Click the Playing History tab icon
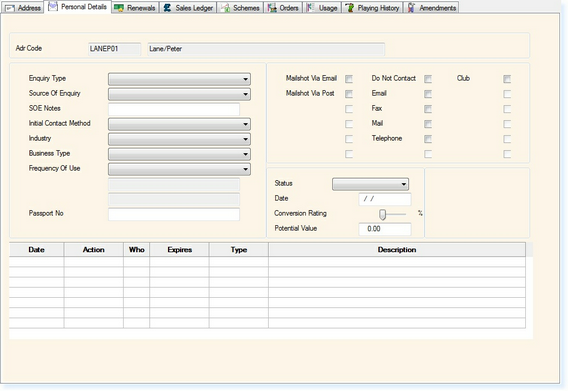This screenshot has height=391, width=568. [350, 8]
